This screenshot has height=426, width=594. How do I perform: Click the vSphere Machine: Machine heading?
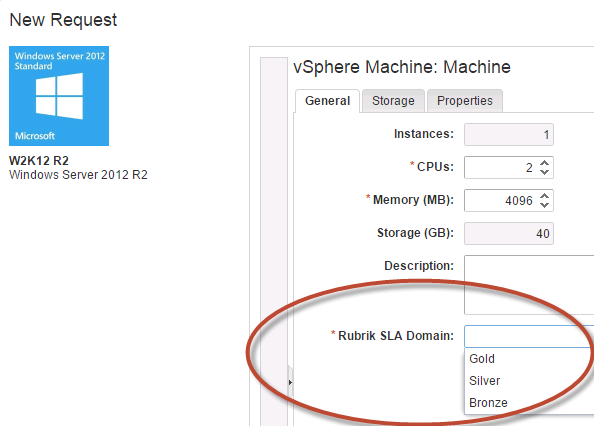pyautogui.click(x=402, y=67)
